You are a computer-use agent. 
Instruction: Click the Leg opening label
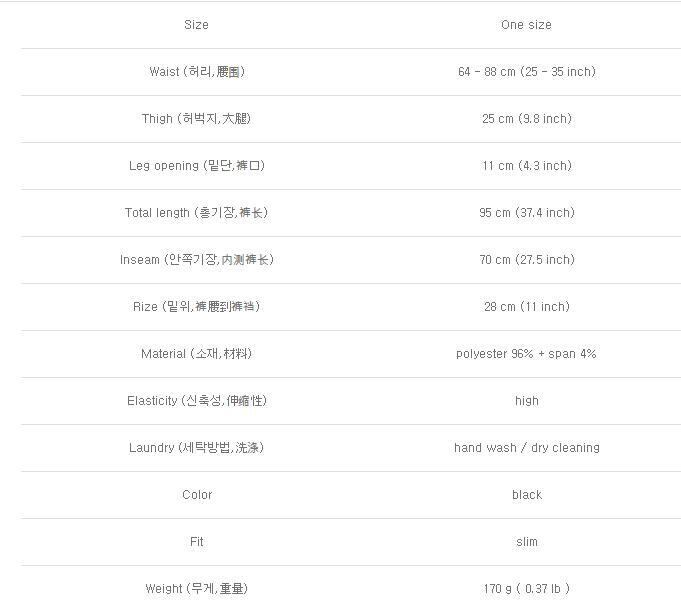coord(196,166)
